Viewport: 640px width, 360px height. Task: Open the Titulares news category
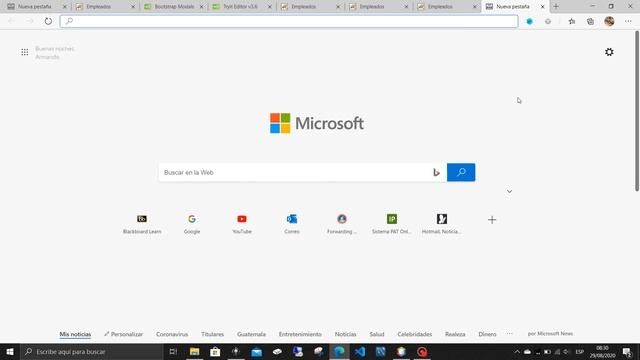coord(212,334)
